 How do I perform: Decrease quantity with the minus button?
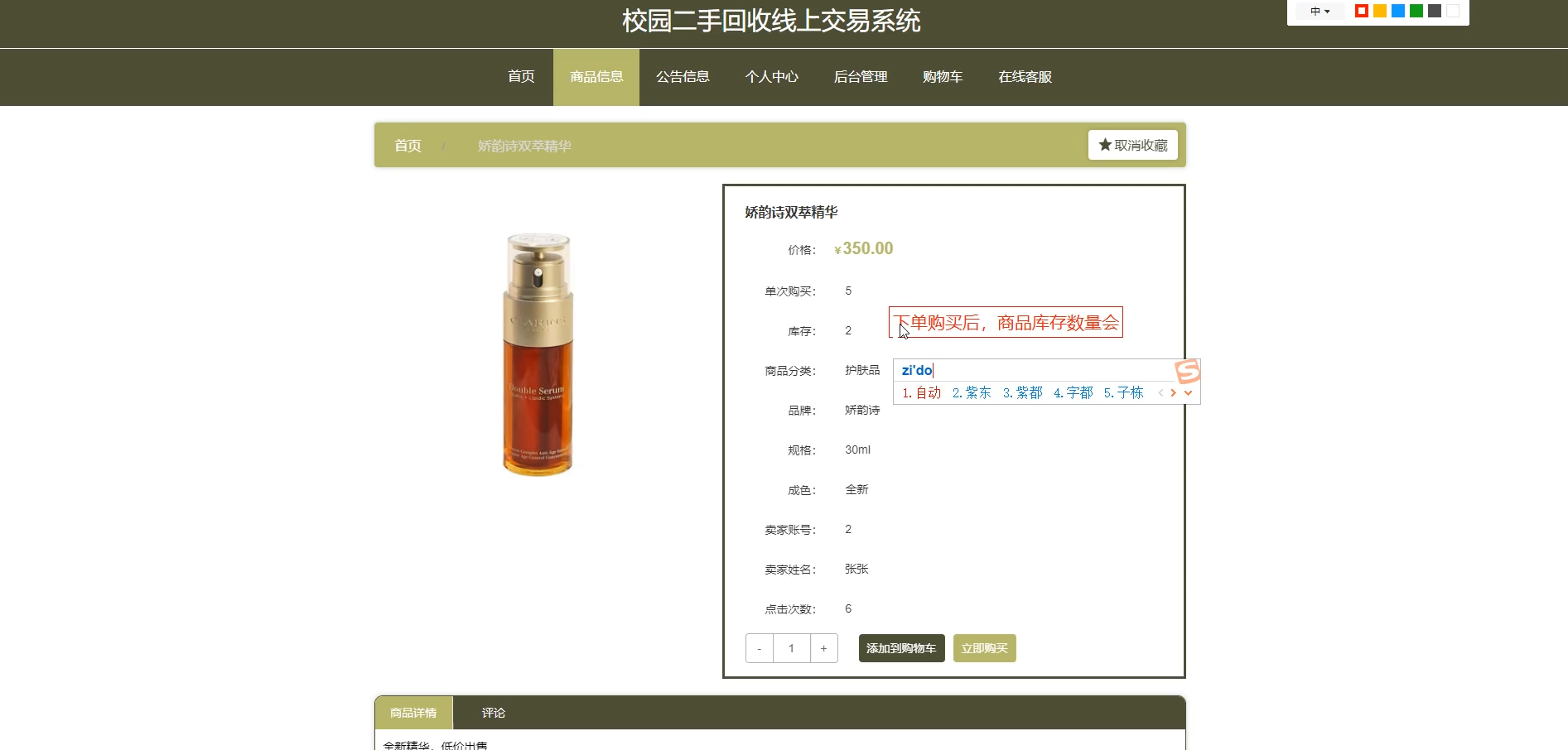(x=759, y=648)
